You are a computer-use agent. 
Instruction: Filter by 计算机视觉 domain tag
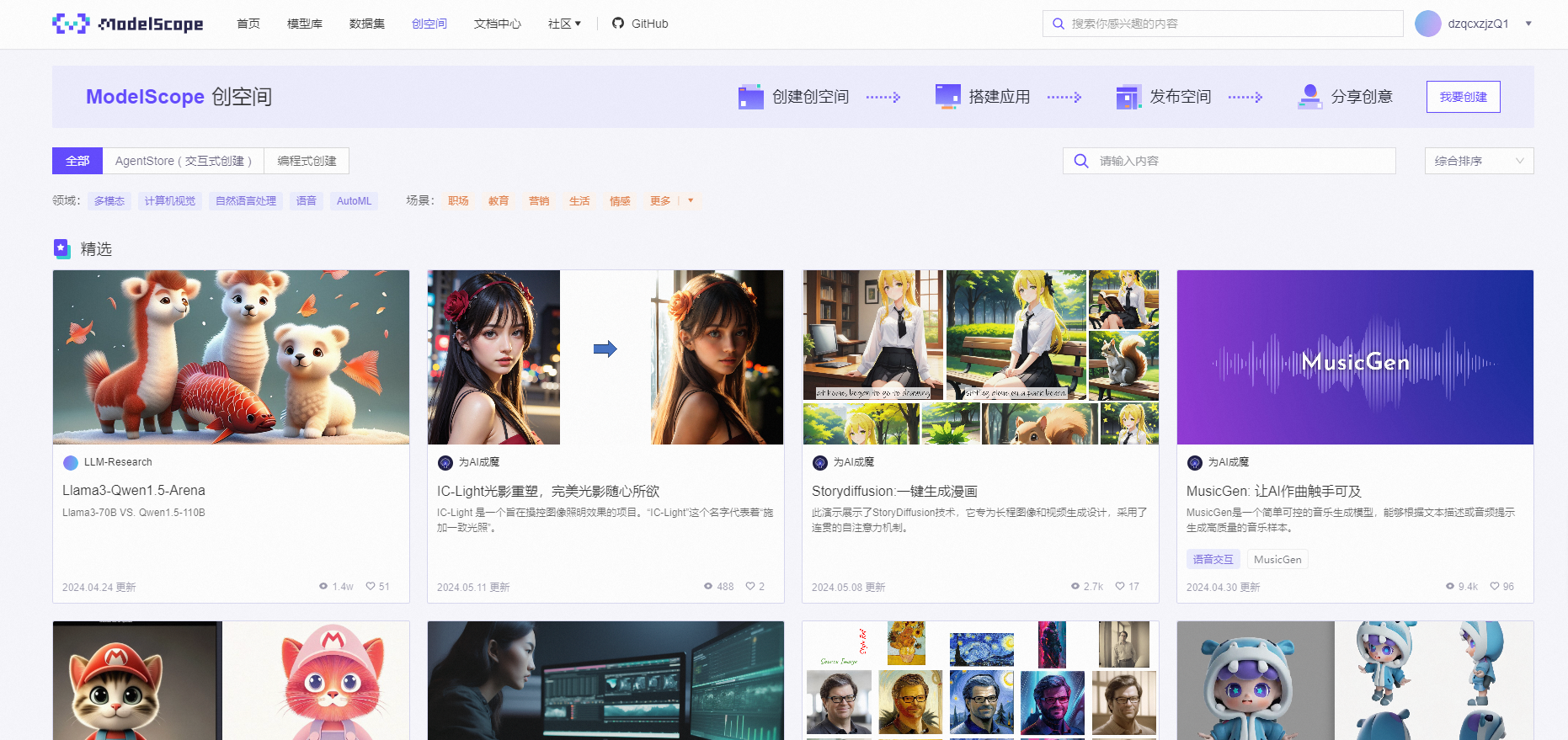pyautogui.click(x=170, y=201)
